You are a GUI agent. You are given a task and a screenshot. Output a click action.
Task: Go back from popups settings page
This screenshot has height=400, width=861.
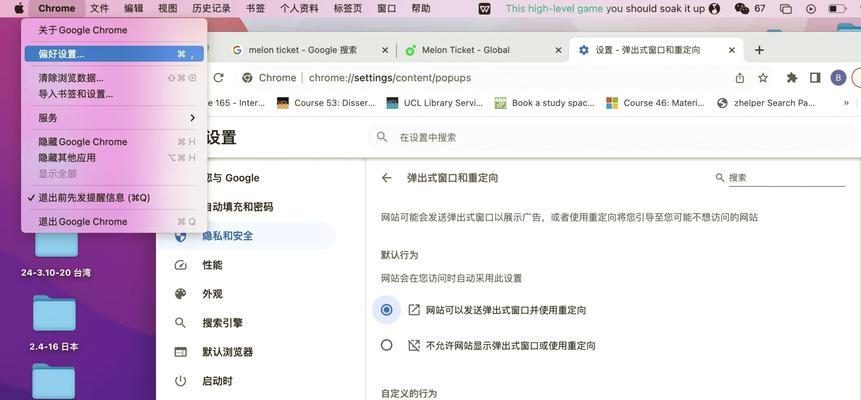pos(387,177)
